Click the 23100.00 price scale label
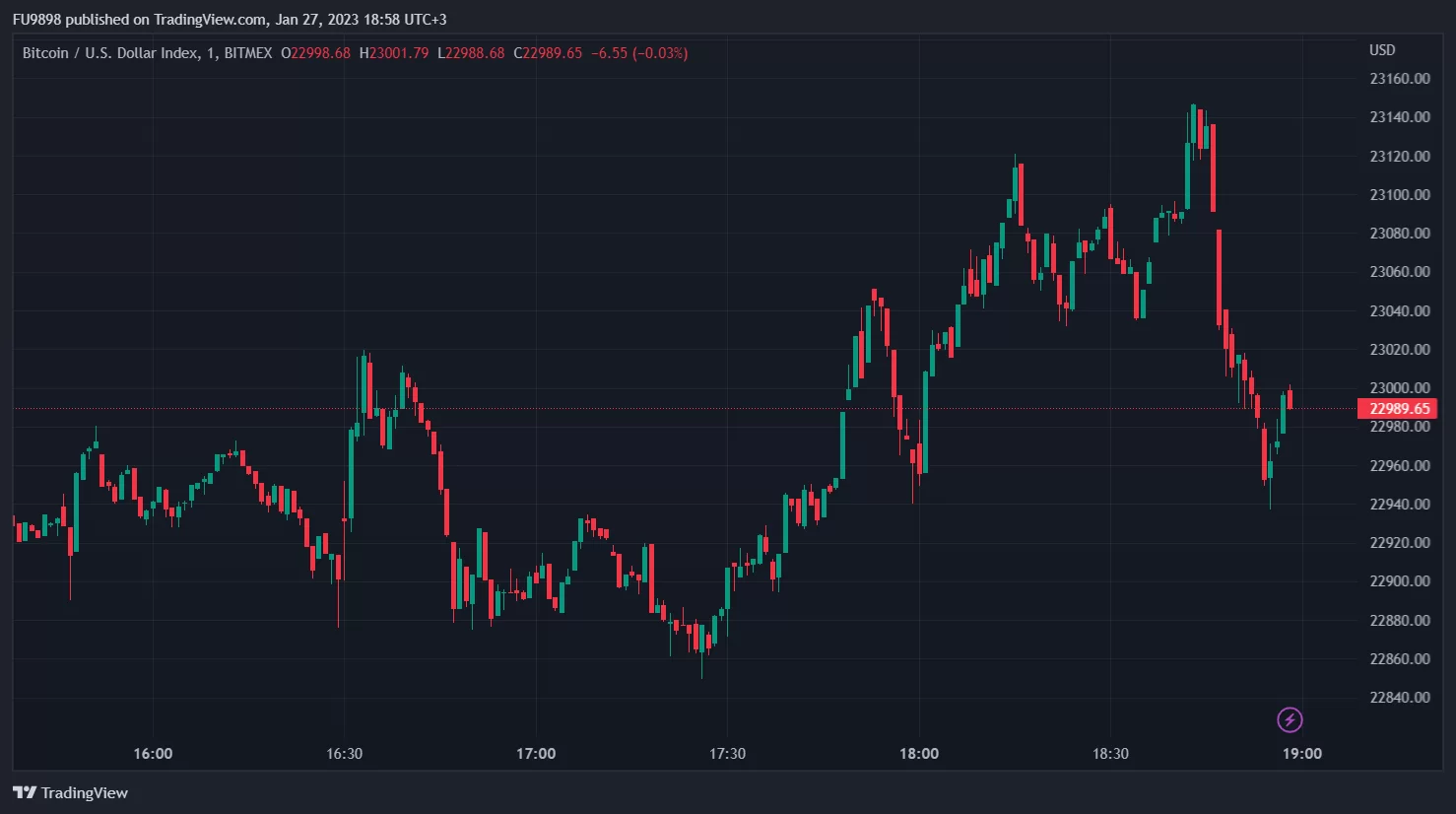This screenshot has height=814, width=1456. tap(1400, 195)
